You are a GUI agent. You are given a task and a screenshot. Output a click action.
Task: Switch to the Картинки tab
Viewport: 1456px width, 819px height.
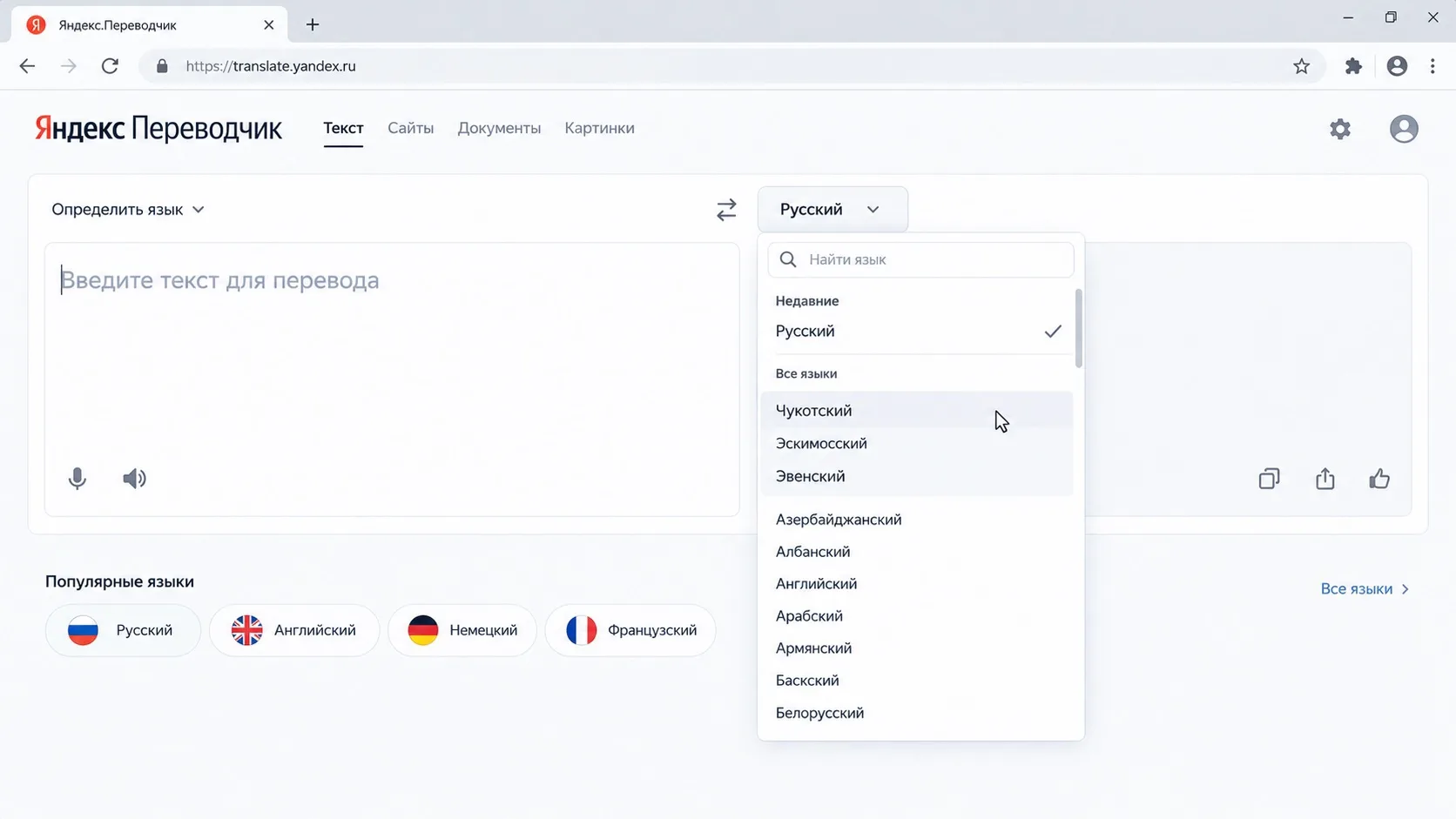(x=599, y=128)
